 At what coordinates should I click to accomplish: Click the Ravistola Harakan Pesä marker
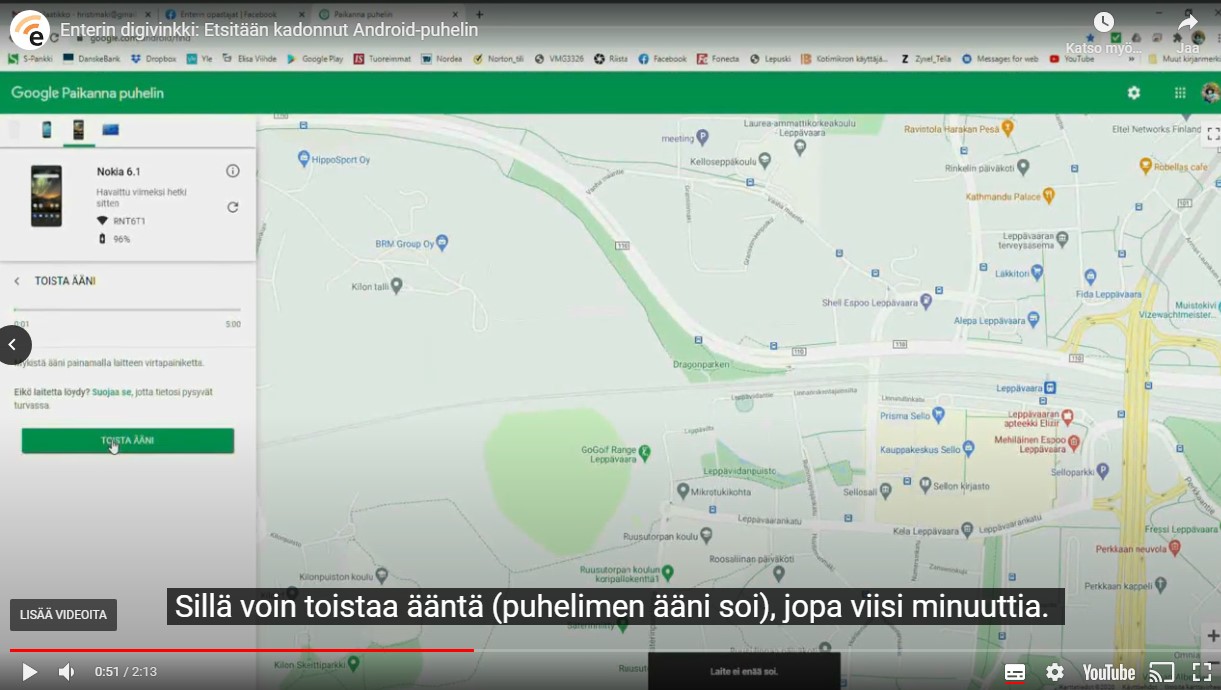1008,128
